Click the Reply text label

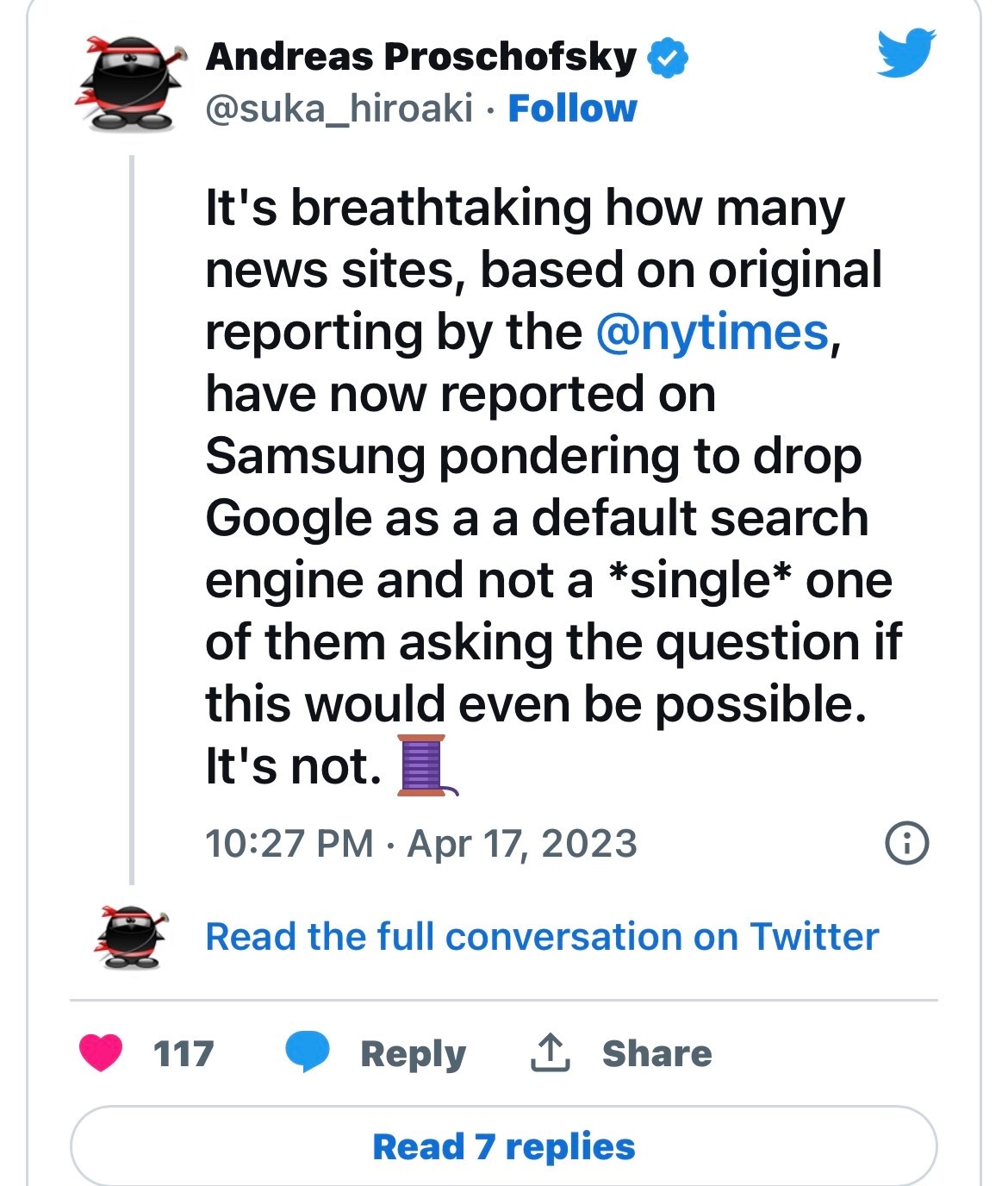413,1053
